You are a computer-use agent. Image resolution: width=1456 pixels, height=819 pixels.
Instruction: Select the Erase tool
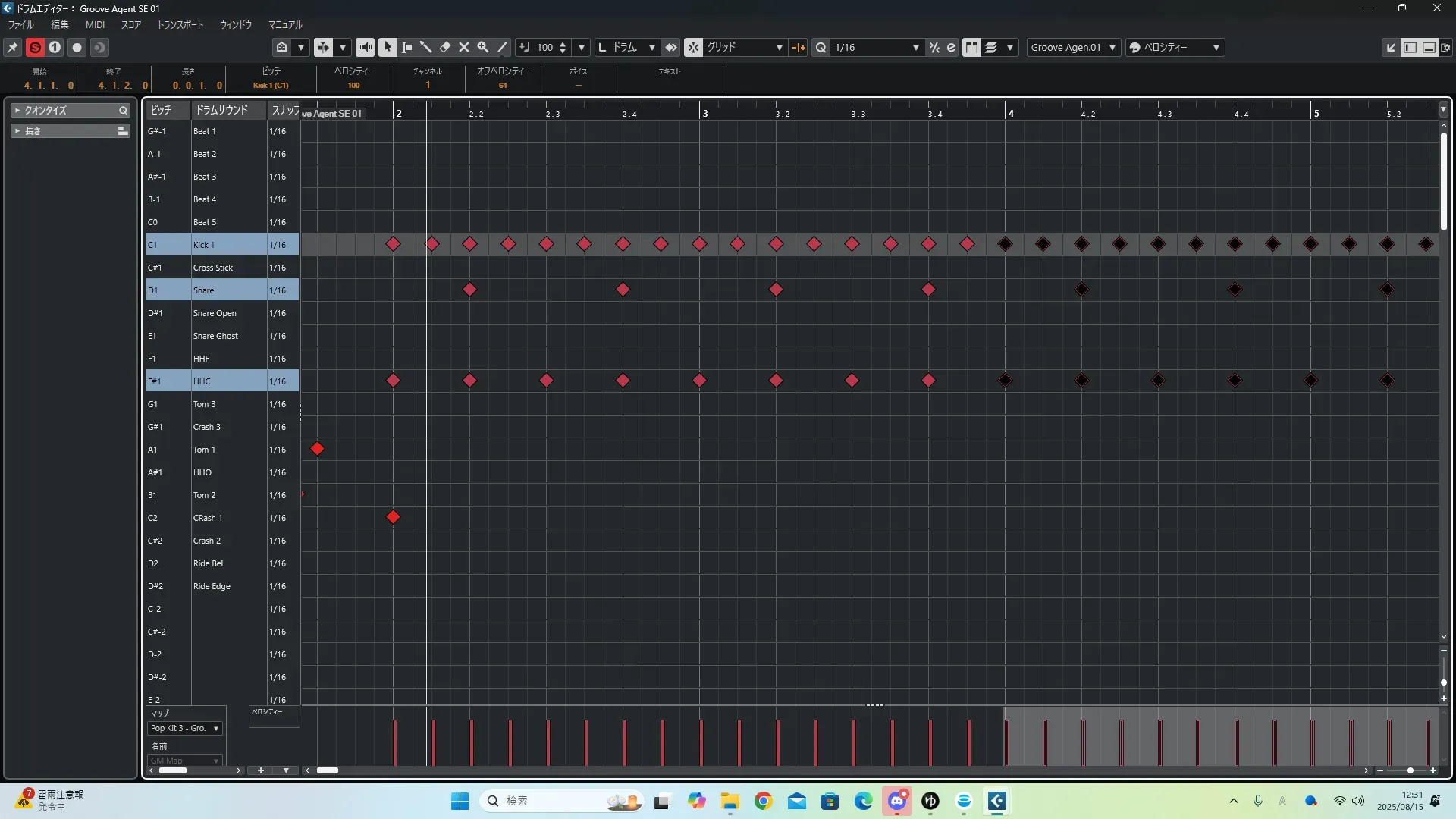click(445, 47)
